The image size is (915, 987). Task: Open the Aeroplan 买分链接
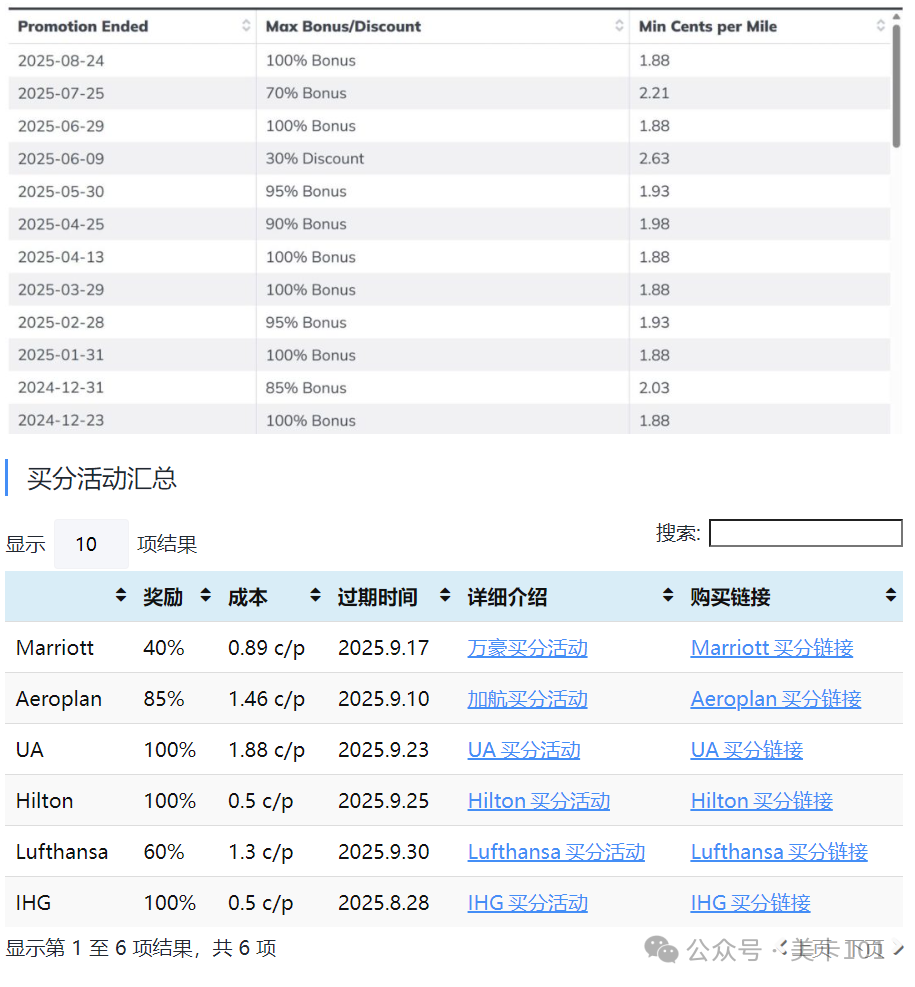tap(775, 699)
